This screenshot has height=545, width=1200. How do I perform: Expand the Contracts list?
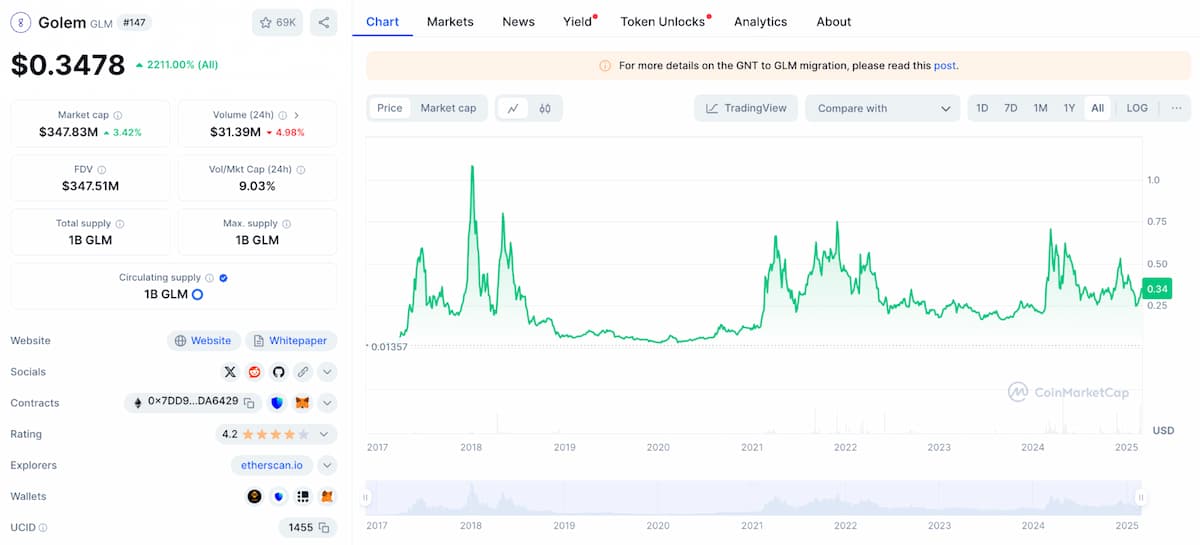[x=327, y=403]
